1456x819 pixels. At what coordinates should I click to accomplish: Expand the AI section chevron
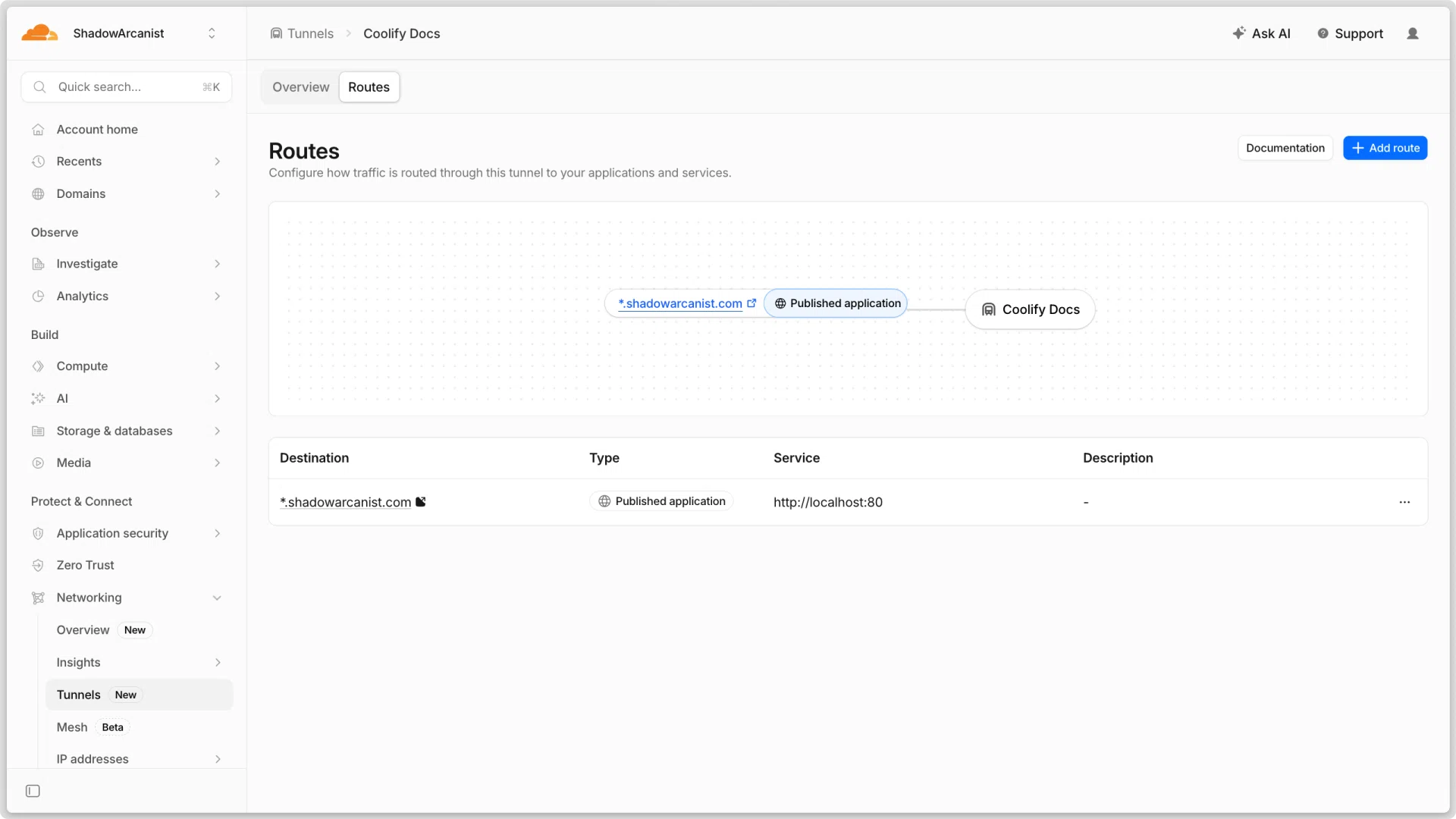click(x=218, y=399)
